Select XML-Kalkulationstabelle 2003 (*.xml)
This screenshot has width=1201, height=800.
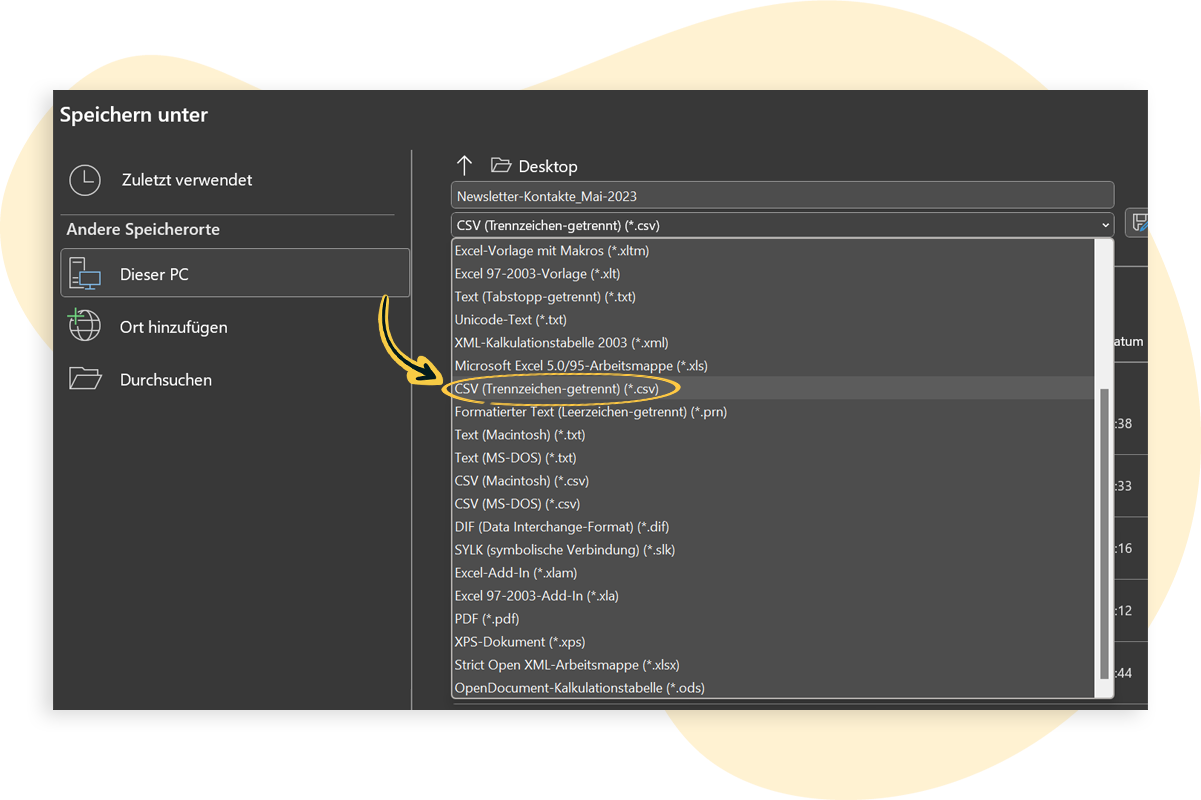561,343
